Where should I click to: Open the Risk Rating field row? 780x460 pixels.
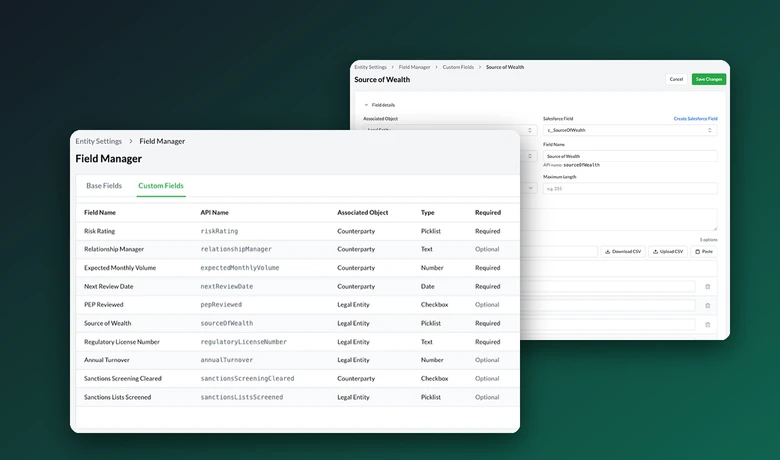(x=297, y=231)
